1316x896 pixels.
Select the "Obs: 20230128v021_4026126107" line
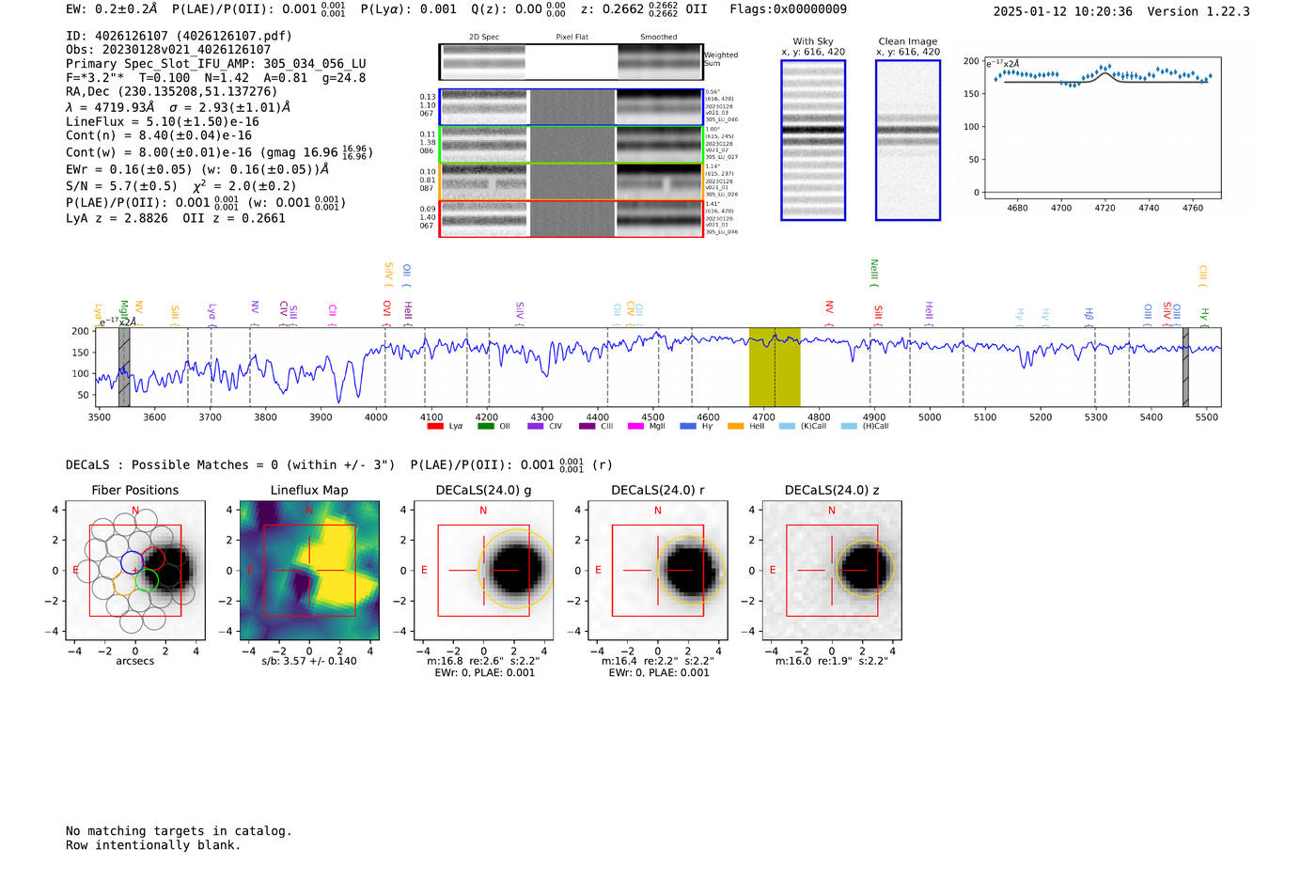point(168,50)
